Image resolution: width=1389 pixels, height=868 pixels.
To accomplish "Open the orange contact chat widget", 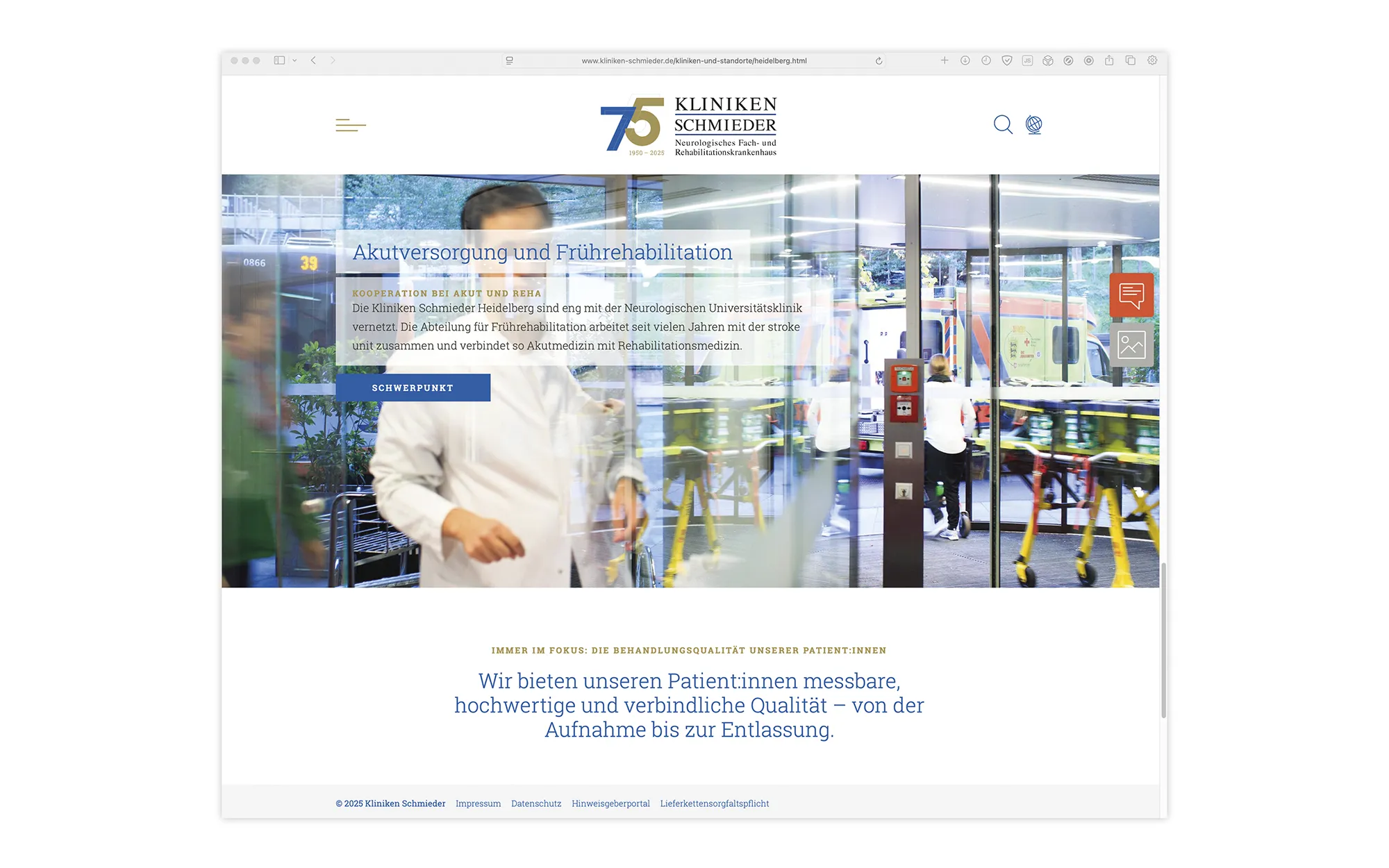I will pos(1131,295).
